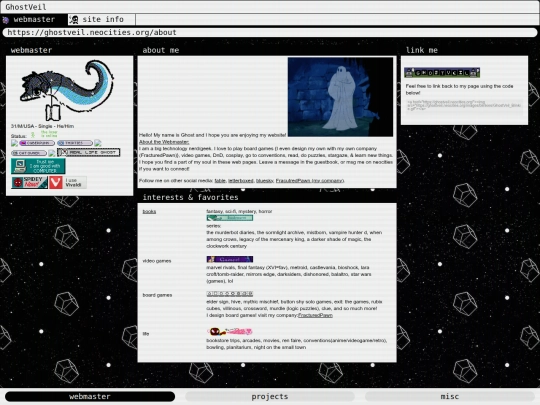The image size is (540, 405).
Task: Click the 'I use Vivaldi' badge
Action: coord(68,182)
